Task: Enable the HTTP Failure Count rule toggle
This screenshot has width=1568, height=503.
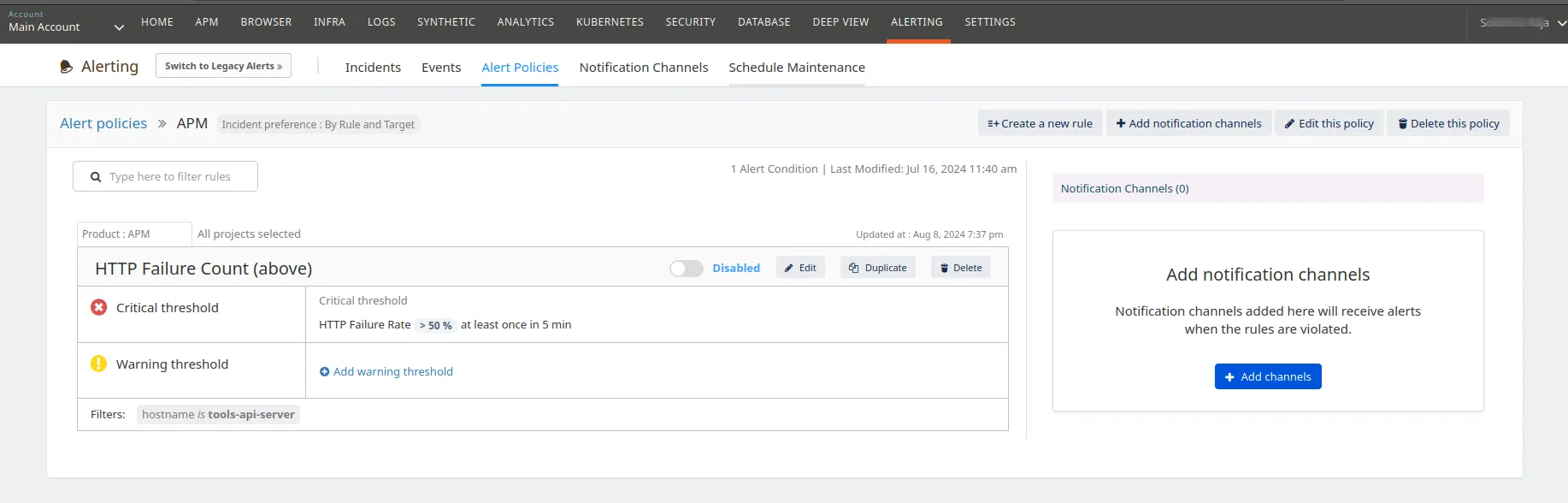Action: coord(686,269)
